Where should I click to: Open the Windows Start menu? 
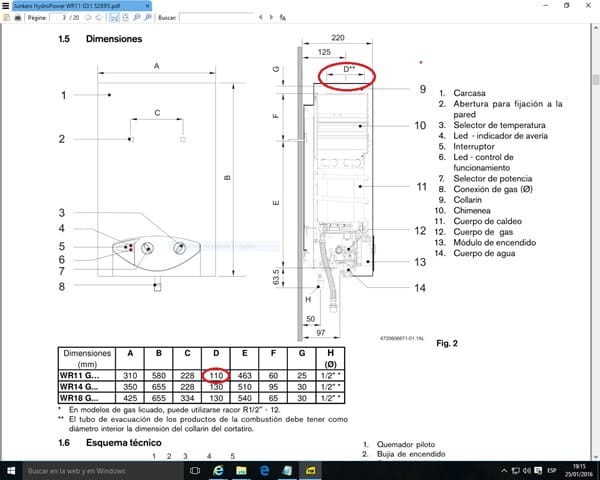click(x=9, y=470)
